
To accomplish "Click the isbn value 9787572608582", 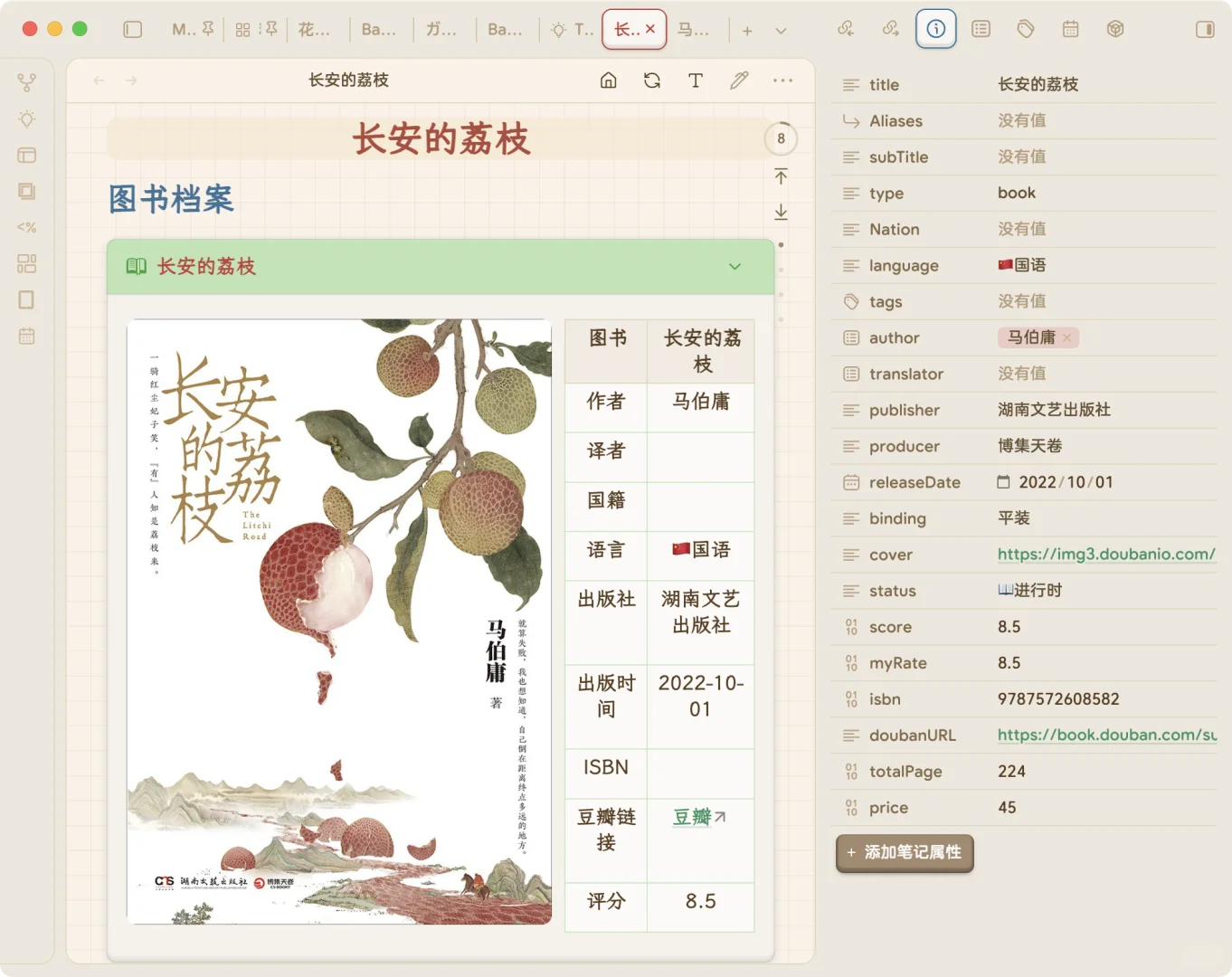I will click(x=1058, y=699).
